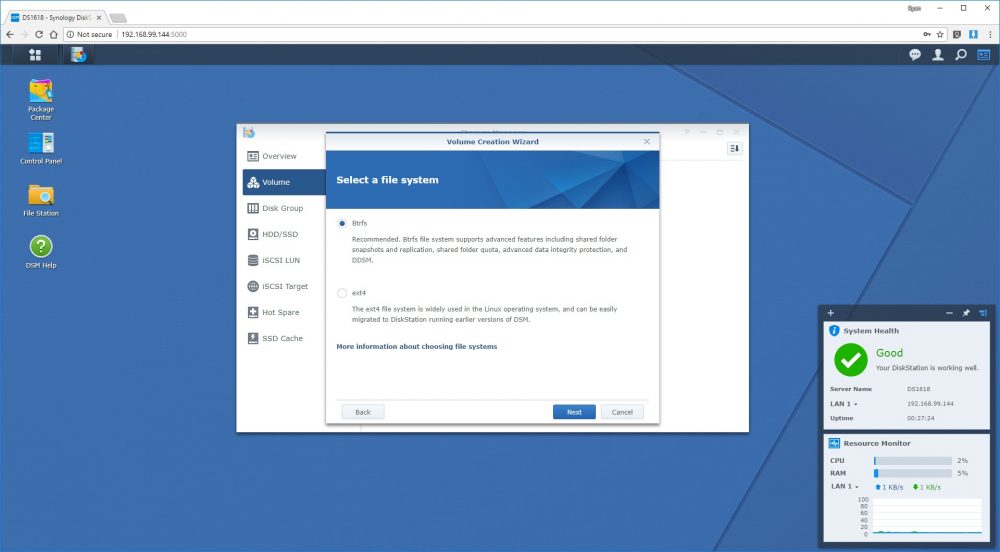
Task: Toggle the widgets panel icon in the taskbar
Action: pos(983,55)
